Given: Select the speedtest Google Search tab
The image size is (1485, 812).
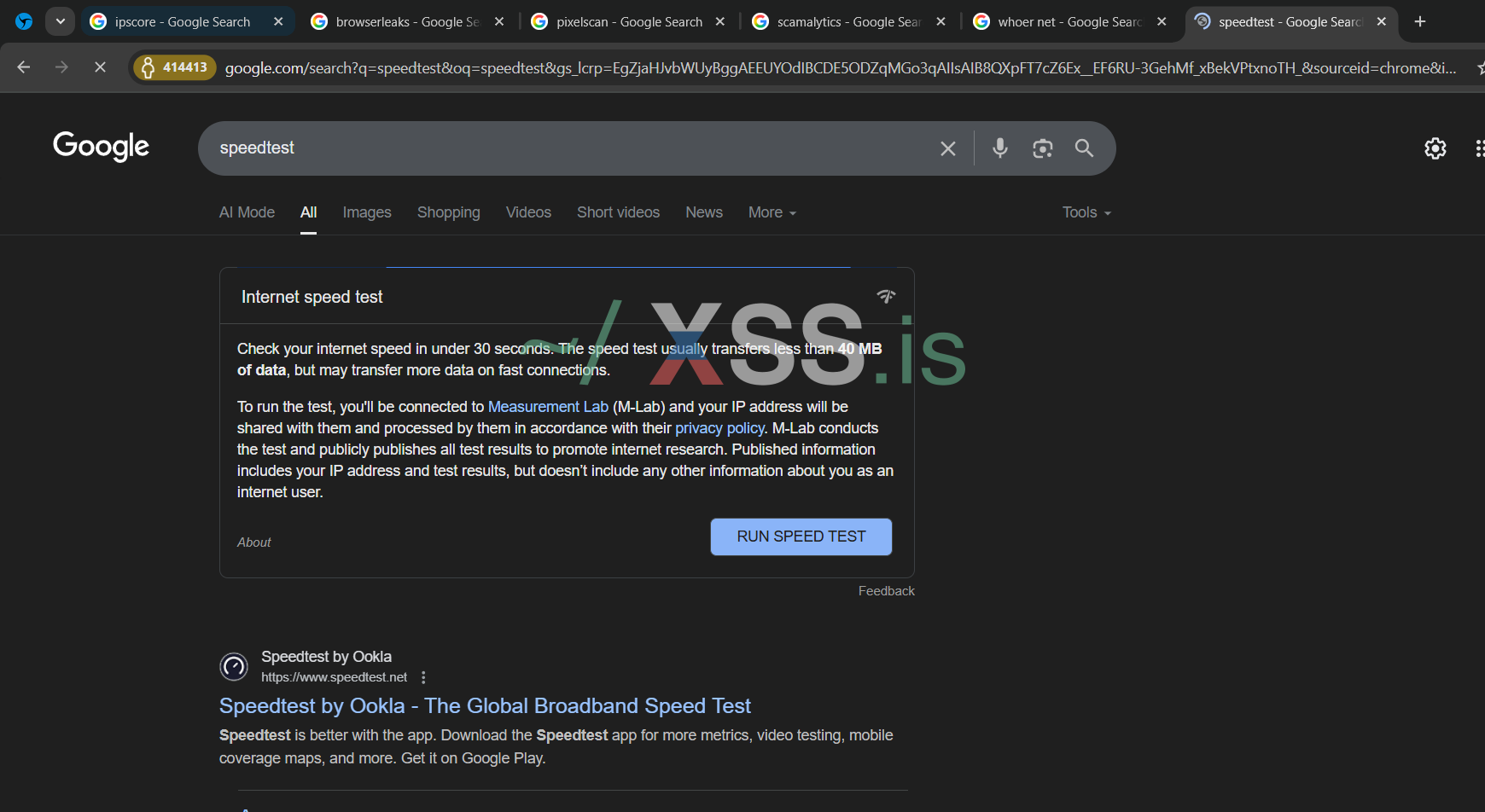Looking at the screenshot, I should pos(1290,21).
